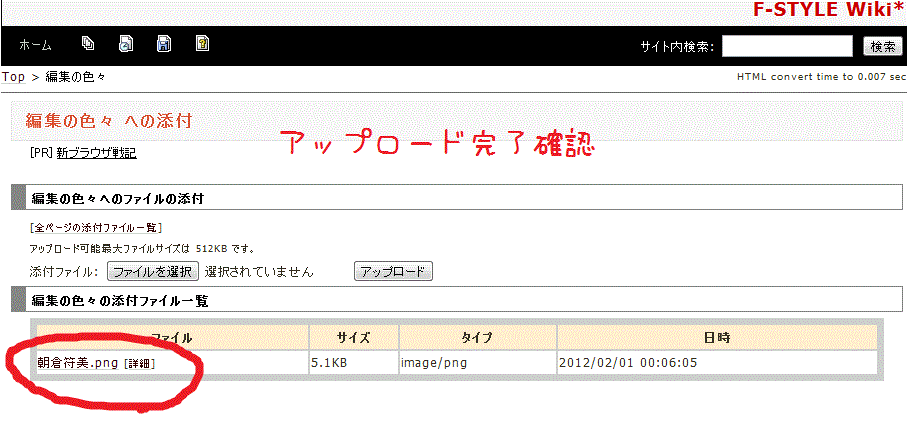The width and height of the screenshot is (907, 444).
Task: Click the サイズ column header
Action: pos(354,338)
